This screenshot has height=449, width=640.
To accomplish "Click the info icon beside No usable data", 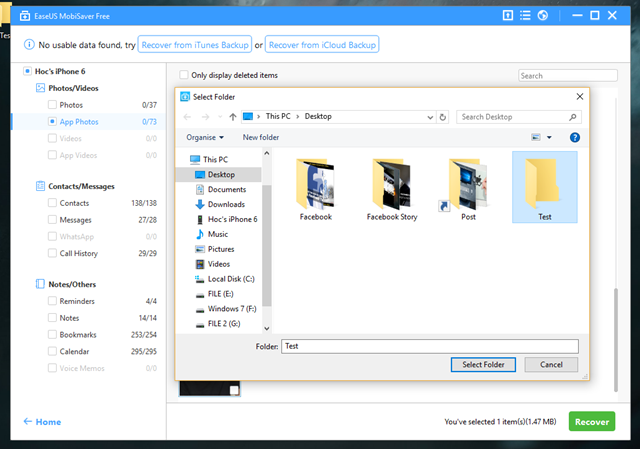I will 29,44.
